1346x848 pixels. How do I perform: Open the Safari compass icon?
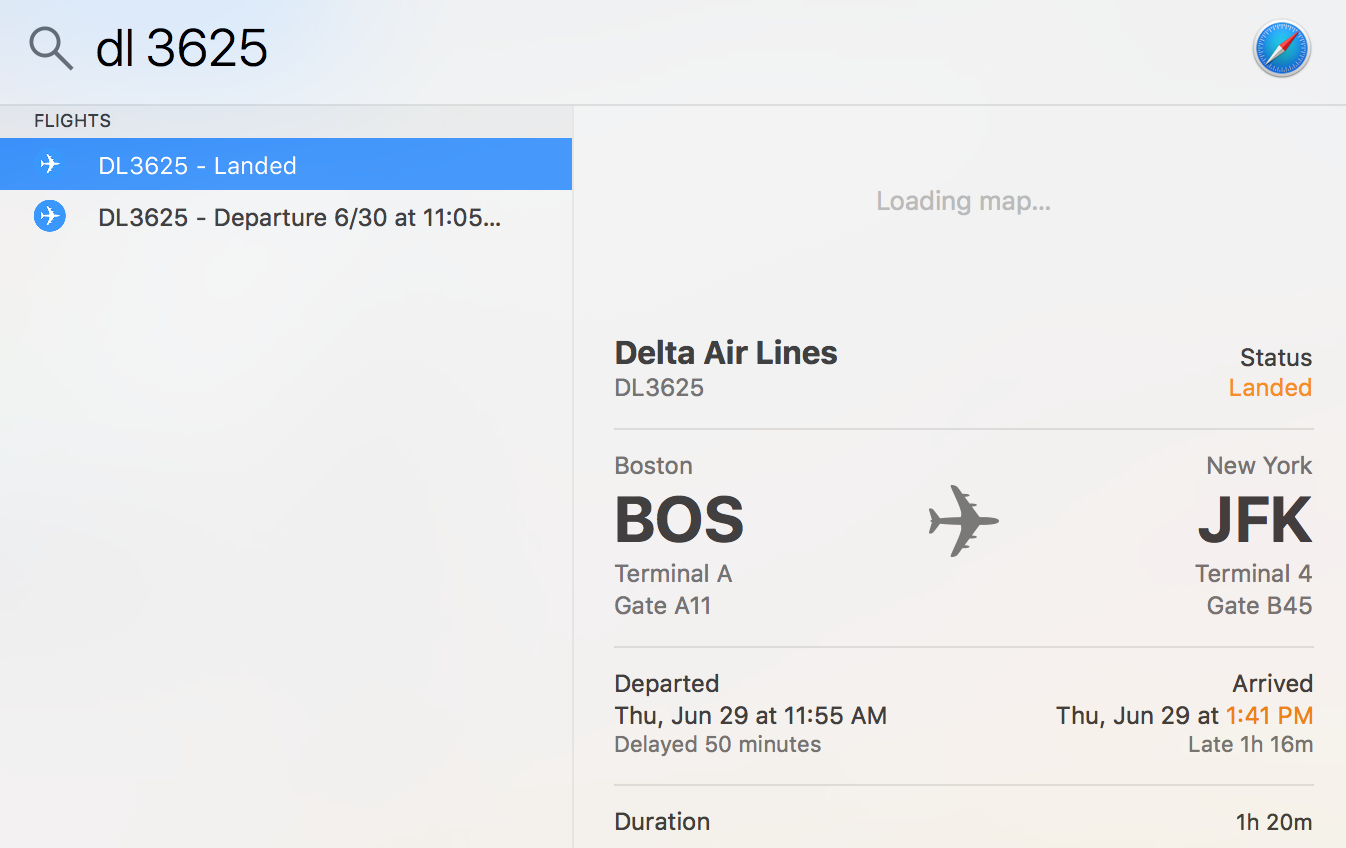[x=1281, y=49]
